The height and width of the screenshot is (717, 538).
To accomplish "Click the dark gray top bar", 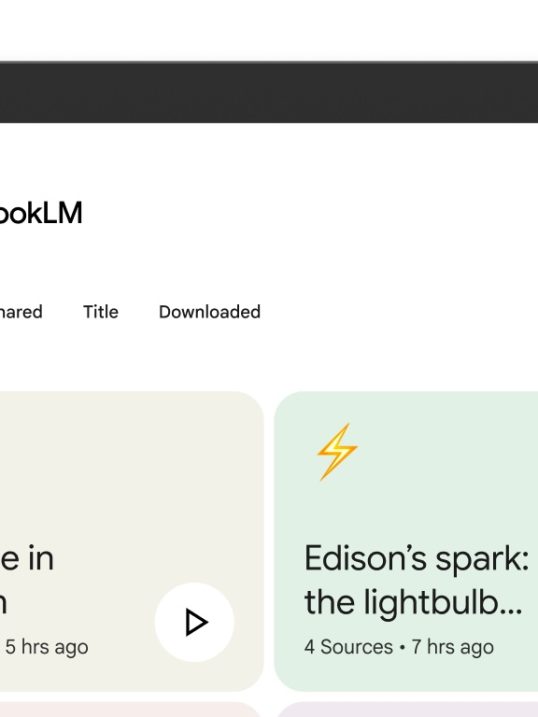I will [269, 92].
